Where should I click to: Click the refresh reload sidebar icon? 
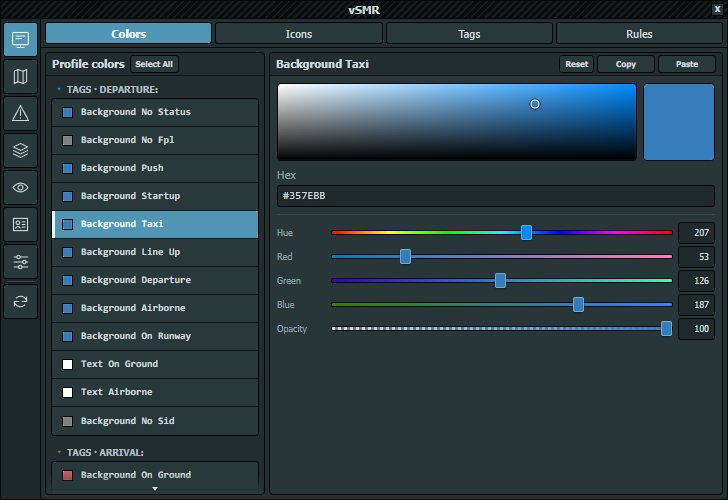20,302
